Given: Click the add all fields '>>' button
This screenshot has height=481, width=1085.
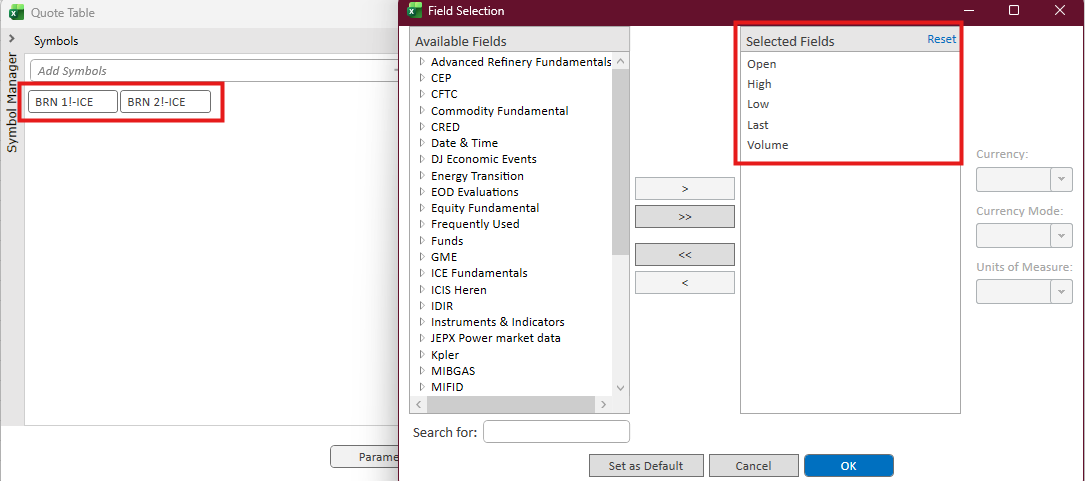Looking at the screenshot, I should [x=684, y=216].
